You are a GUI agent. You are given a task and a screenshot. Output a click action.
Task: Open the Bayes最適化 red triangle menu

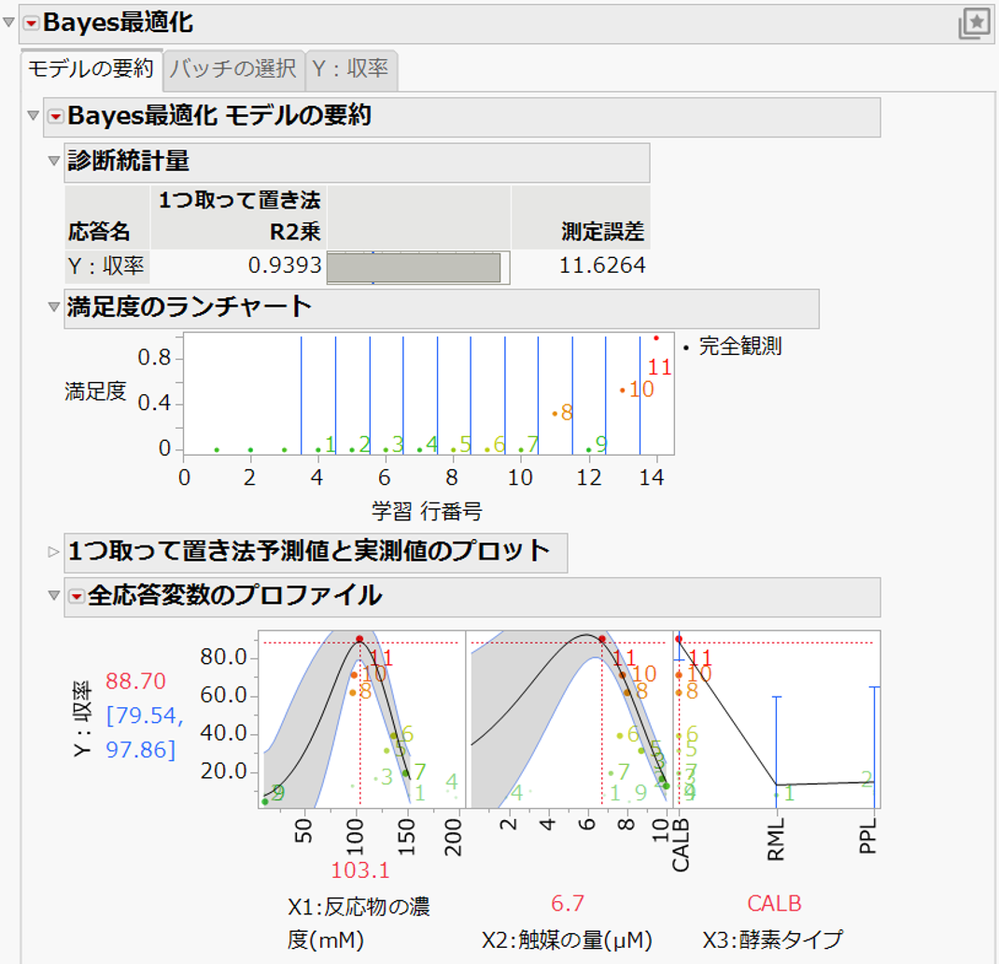pyautogui.click(x=31, y=23)
